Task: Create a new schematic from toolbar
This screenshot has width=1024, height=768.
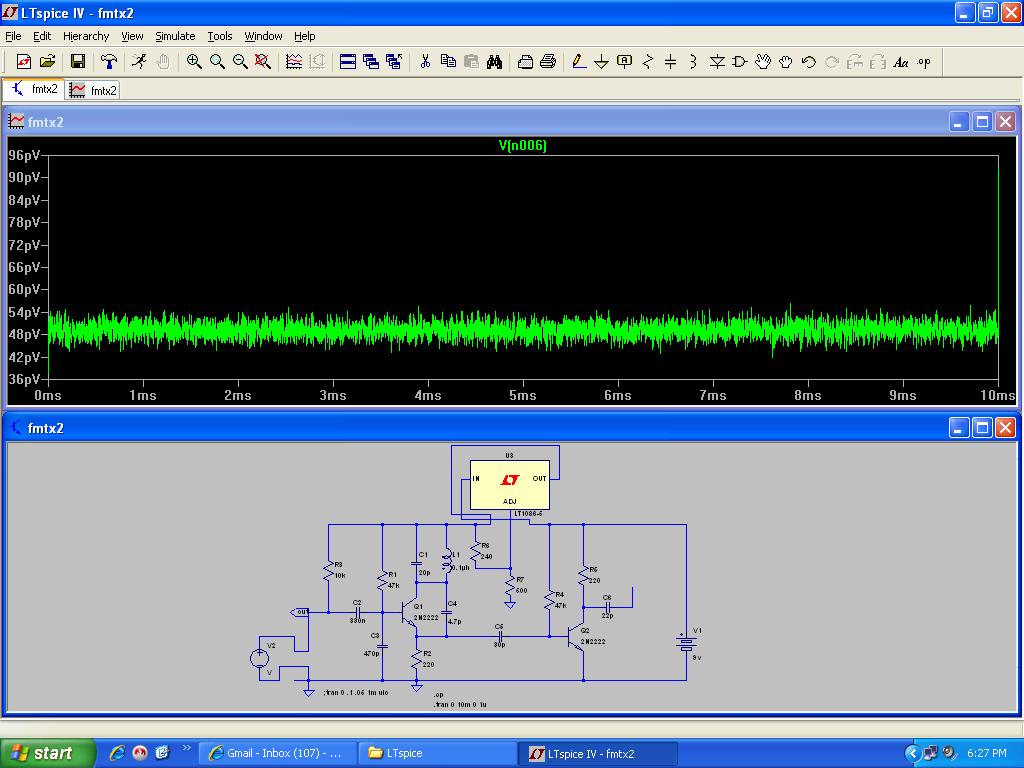Action: (x=24, y=61)
